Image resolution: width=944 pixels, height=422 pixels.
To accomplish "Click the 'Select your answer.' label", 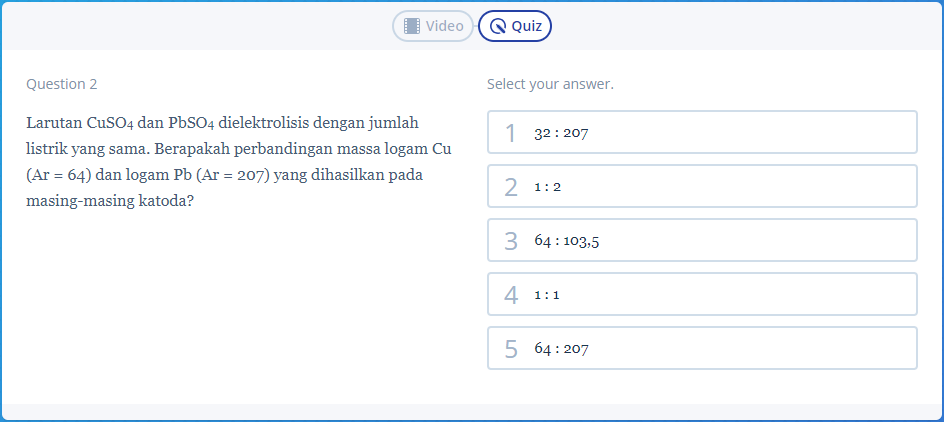I will point(550,84).
